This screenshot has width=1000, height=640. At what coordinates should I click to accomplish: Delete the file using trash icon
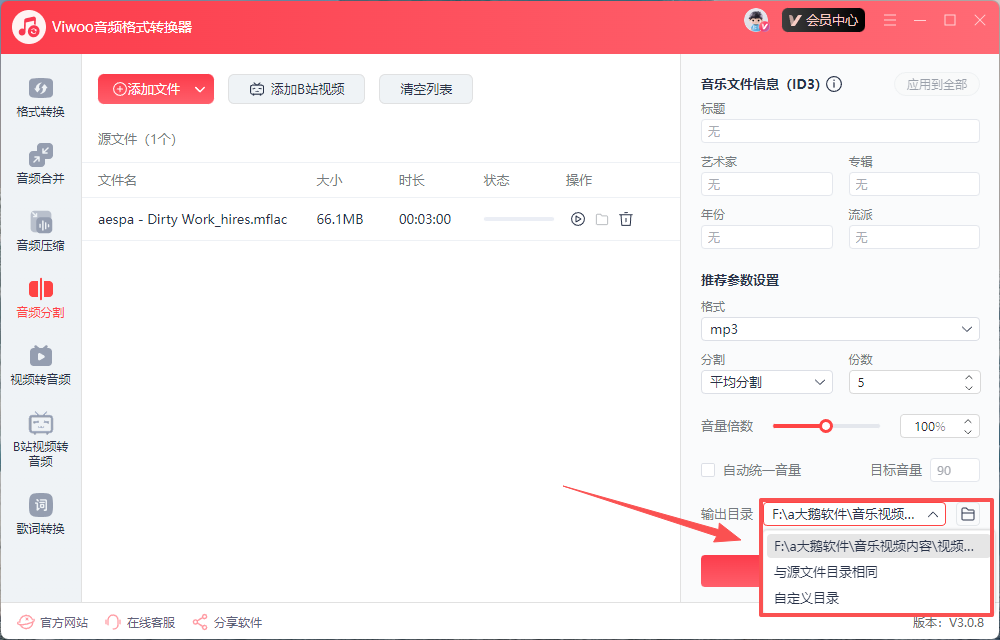[626, 219]
